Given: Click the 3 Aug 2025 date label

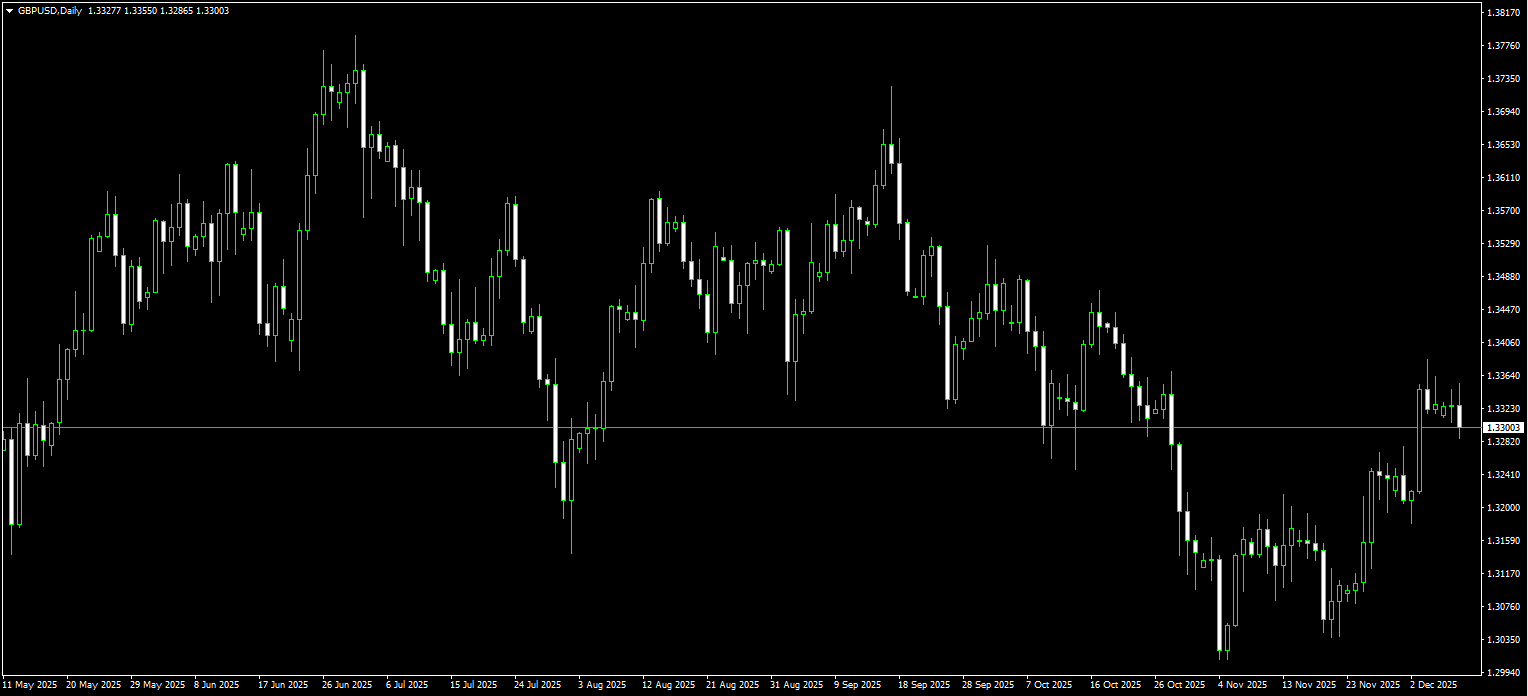Looking at the screenshot, I should [602, 685].
